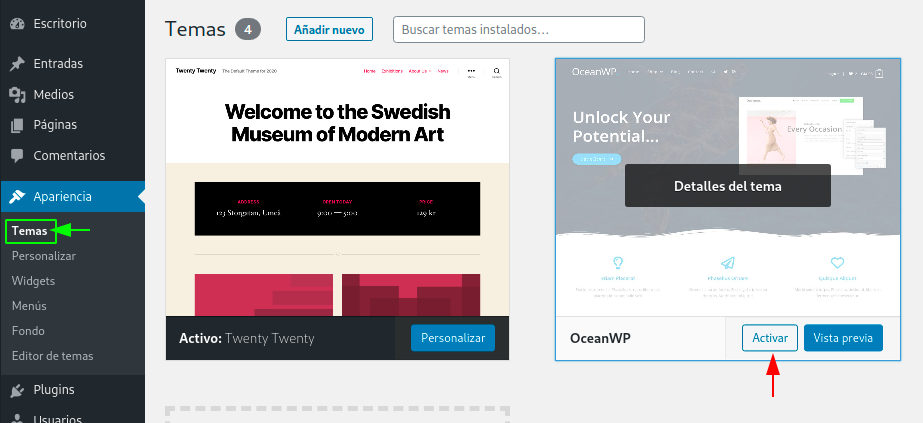Click the Escritorio dashboard icon
Viewport: 923px width, 423px height.
click(17, 24)
